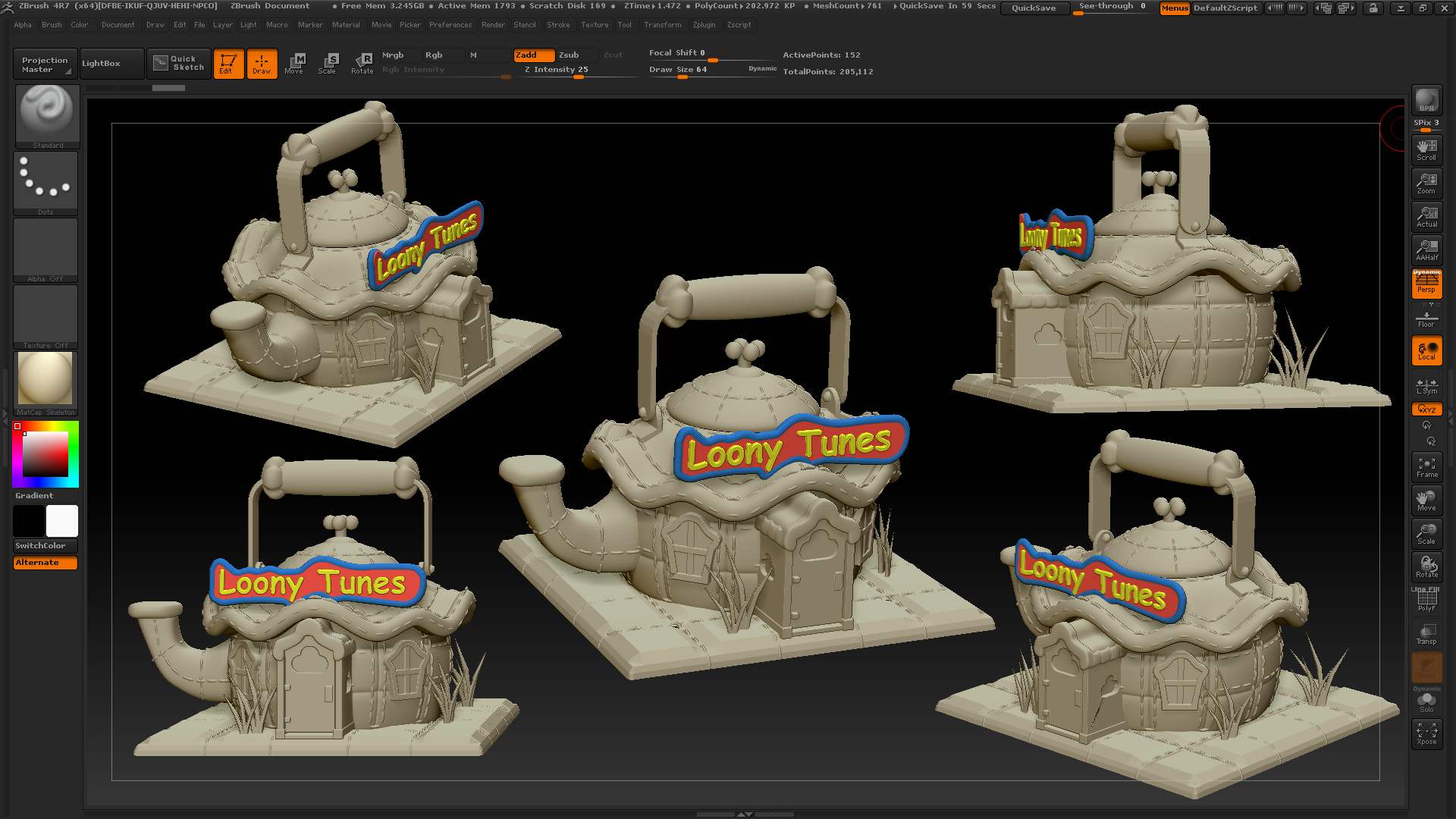Toggle Menus visibility button
This screenshot has height=819, width=1456.
[x=1175, y=8]
